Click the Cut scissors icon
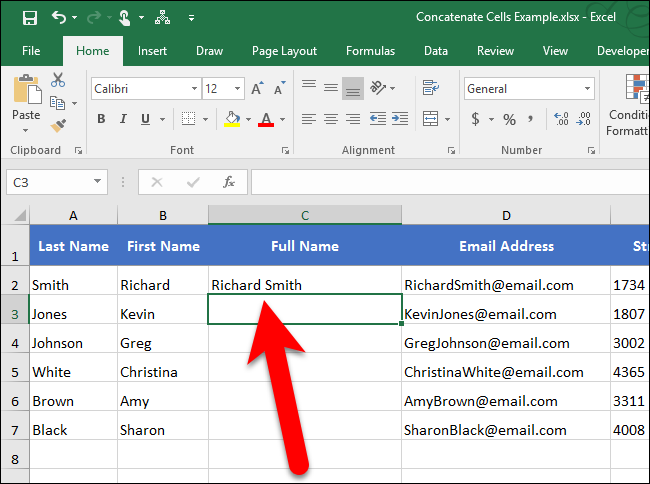 click(x=58, y=80)
